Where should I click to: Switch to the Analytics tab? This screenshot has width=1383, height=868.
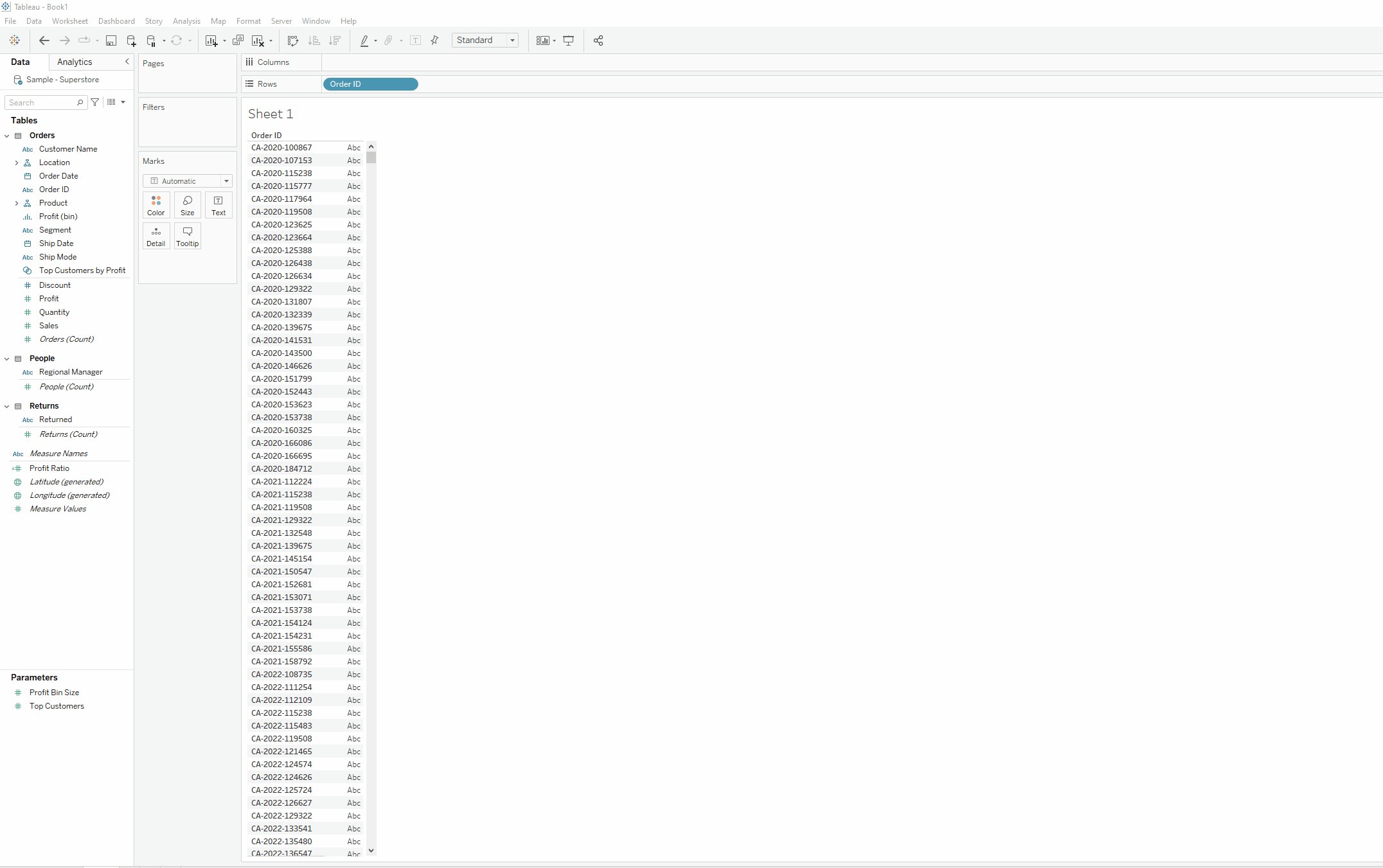(x=75, y=62)
